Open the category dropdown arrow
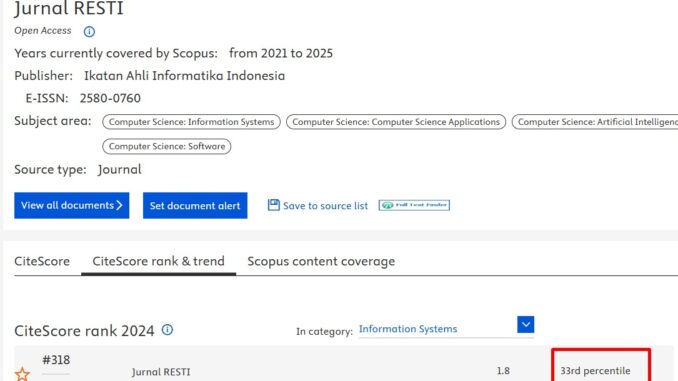 click(x=525, y=324)
